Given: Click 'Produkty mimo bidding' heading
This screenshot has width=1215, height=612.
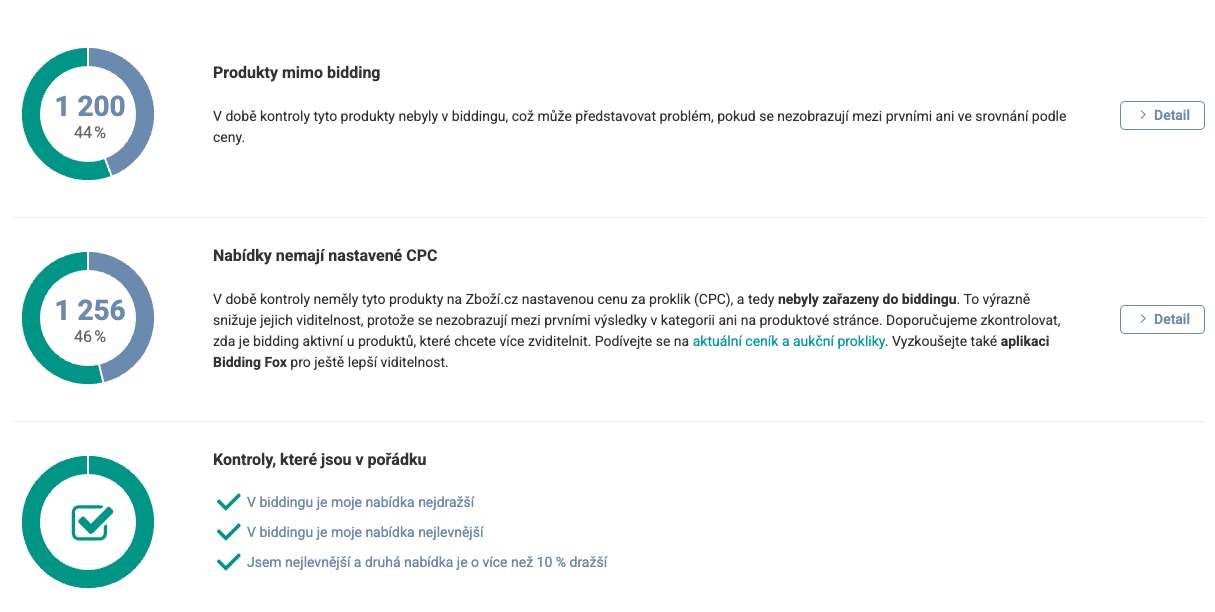Looking at the screenshot, I should (x=296, y=73).
